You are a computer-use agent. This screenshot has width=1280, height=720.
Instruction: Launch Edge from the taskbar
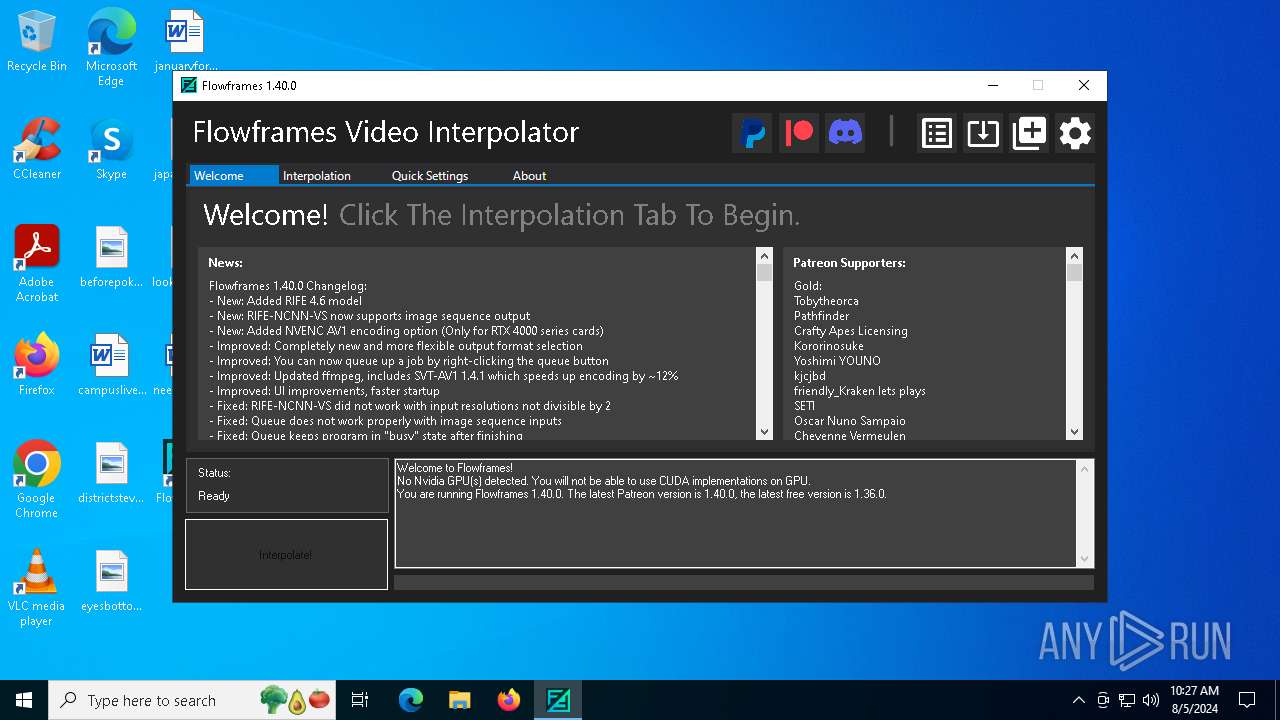click(x=411, y=700)
